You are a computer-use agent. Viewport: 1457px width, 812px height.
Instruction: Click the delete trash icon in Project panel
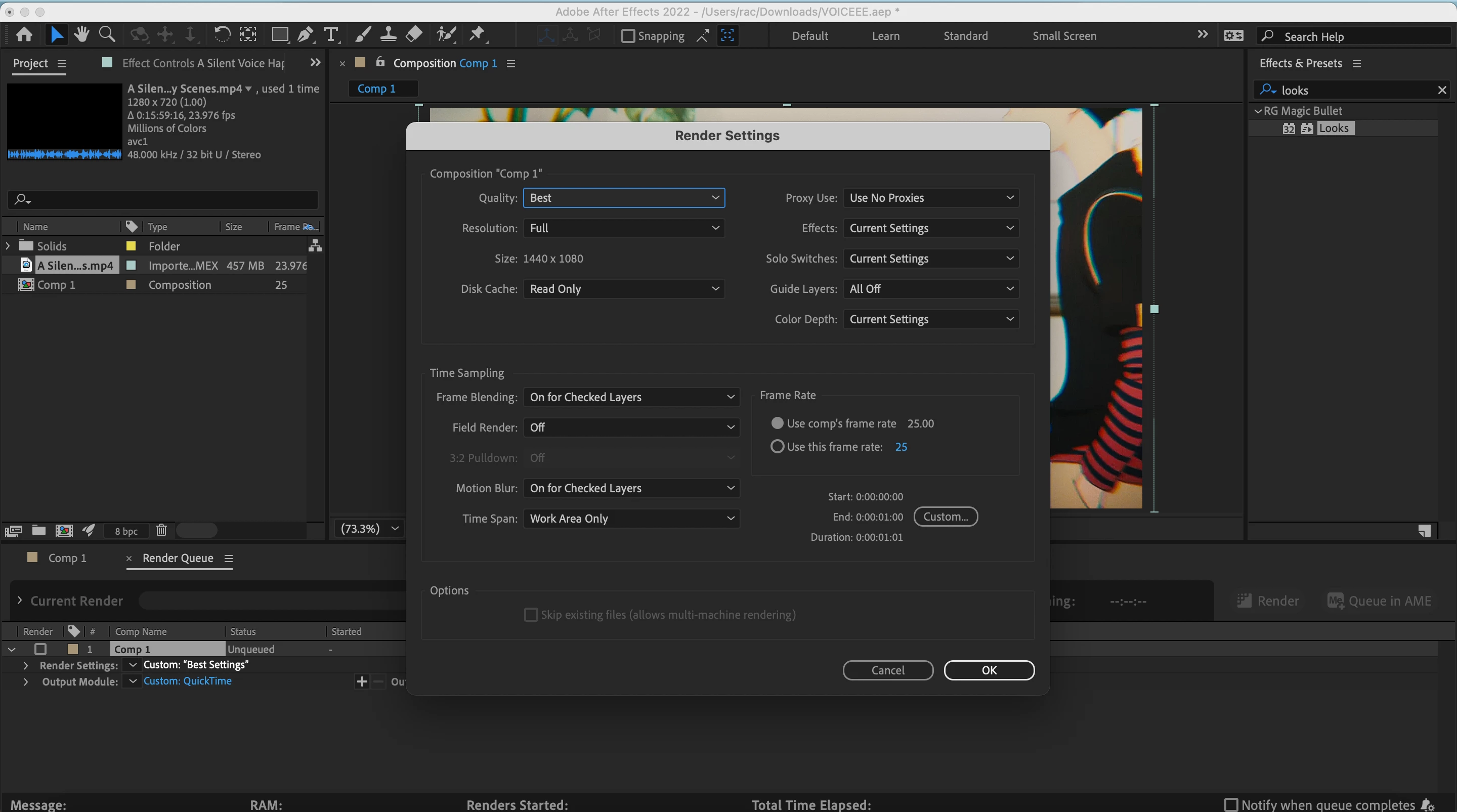161,530
